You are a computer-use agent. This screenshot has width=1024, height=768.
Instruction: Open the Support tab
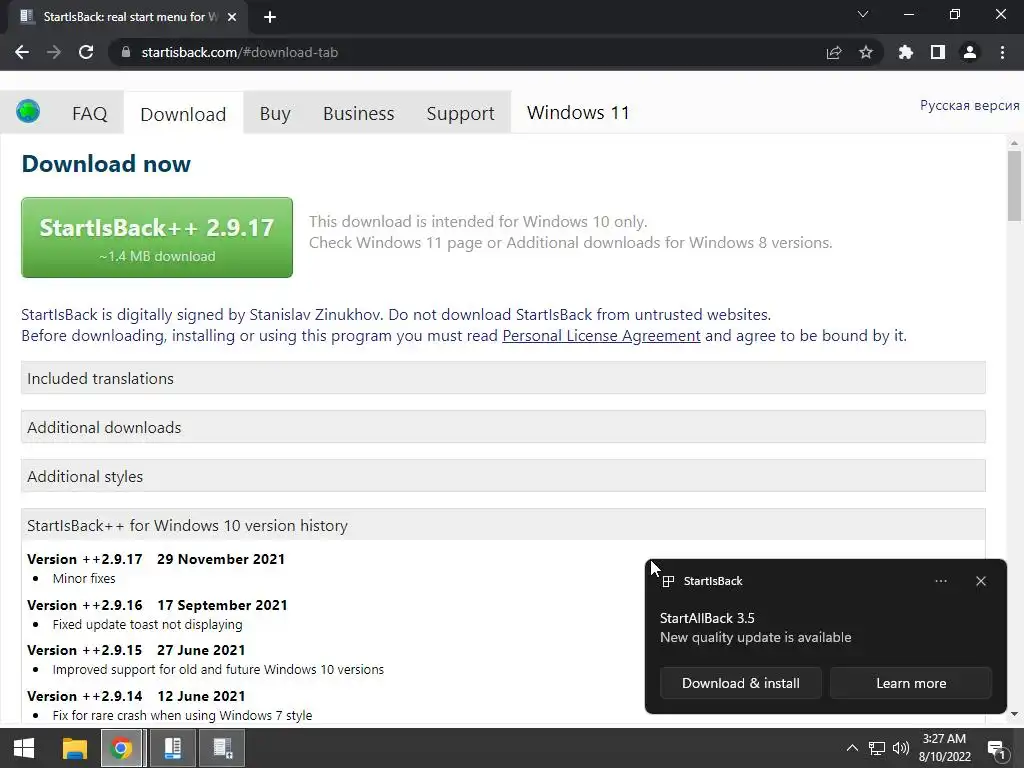[460, 114]
